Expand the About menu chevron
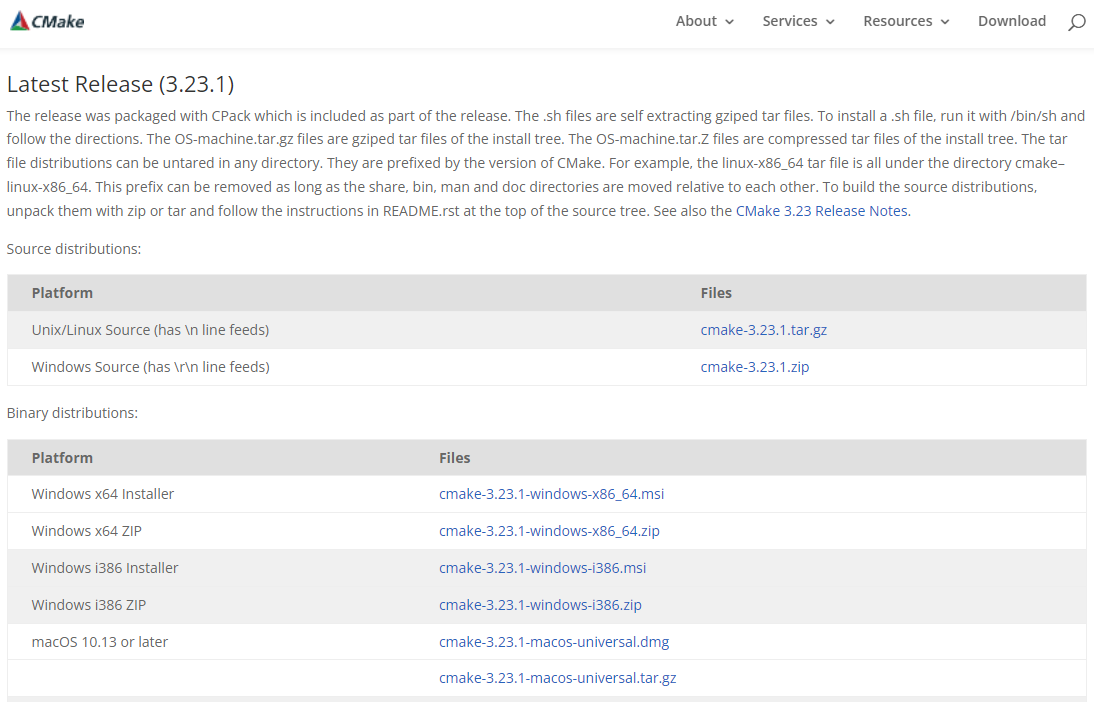 730,22
